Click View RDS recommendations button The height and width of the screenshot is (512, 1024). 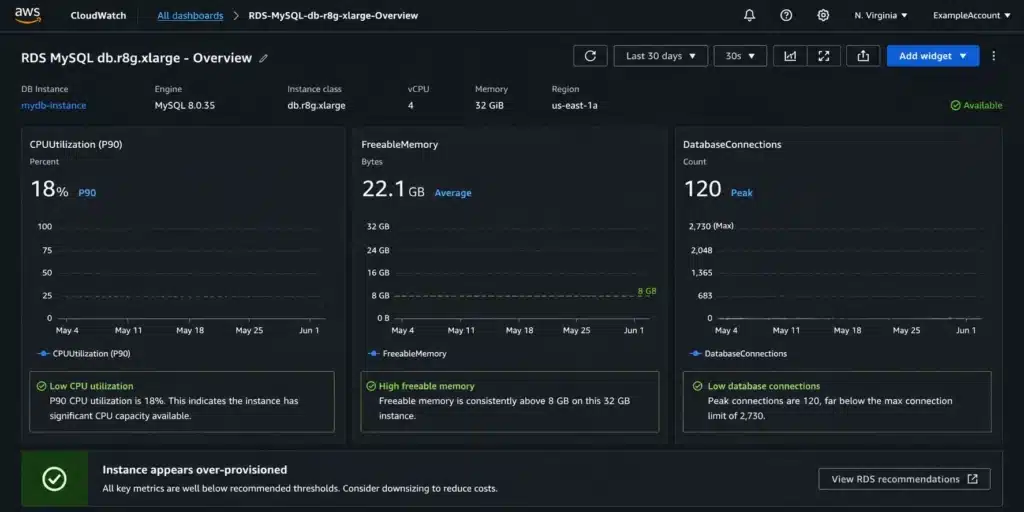(x=904, y=479)
